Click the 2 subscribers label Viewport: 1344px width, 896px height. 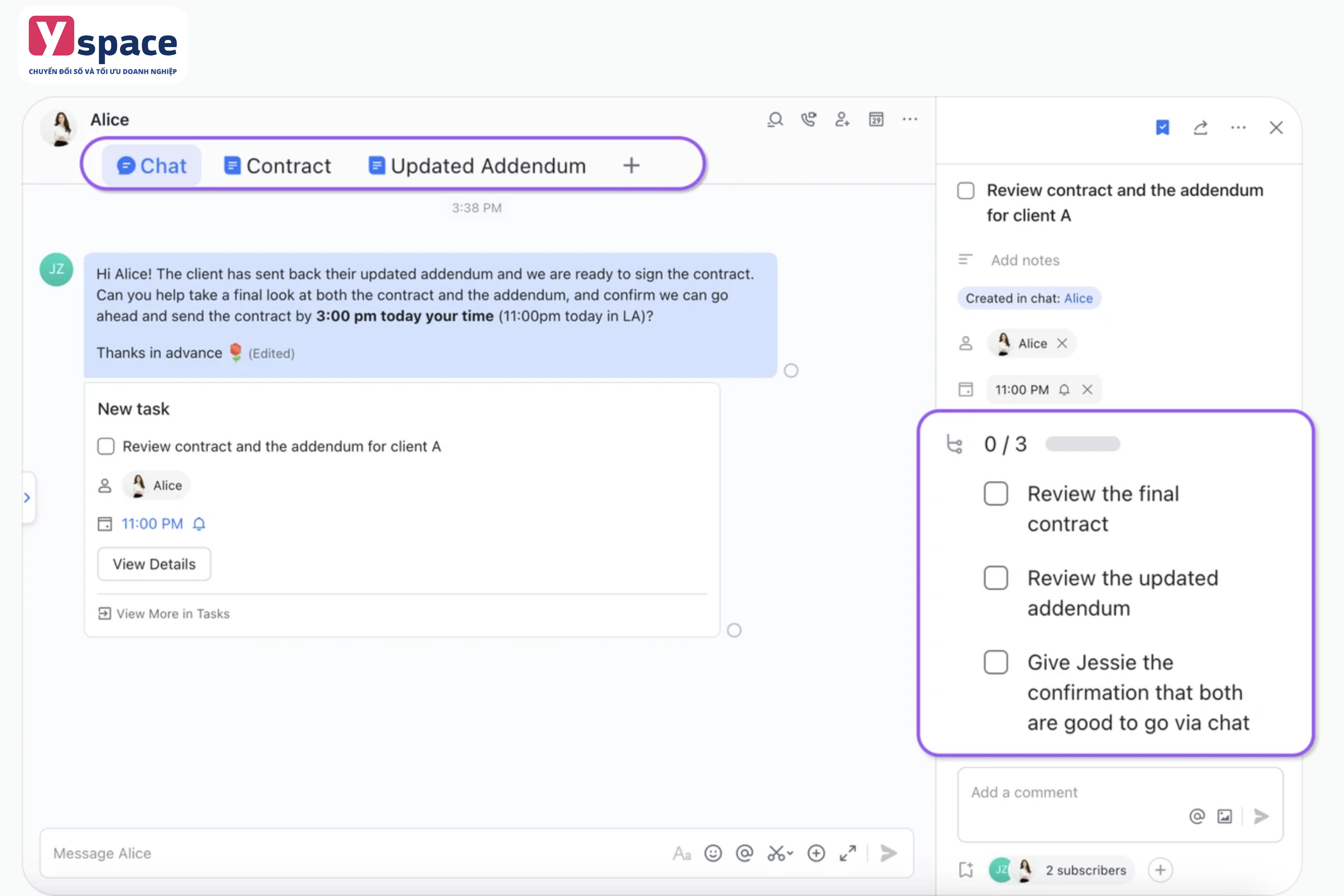coord(1086,870)
